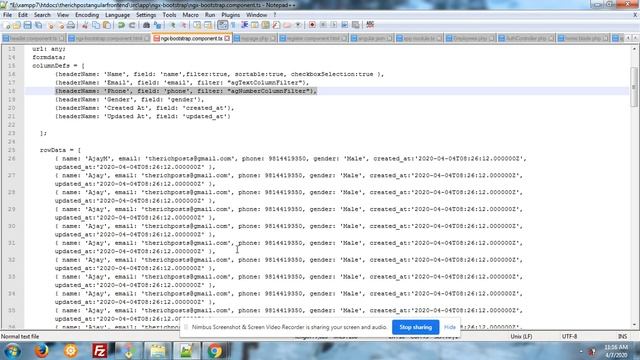Open FileZilla from the taskbar
The image size is (640, 360).
100,351
